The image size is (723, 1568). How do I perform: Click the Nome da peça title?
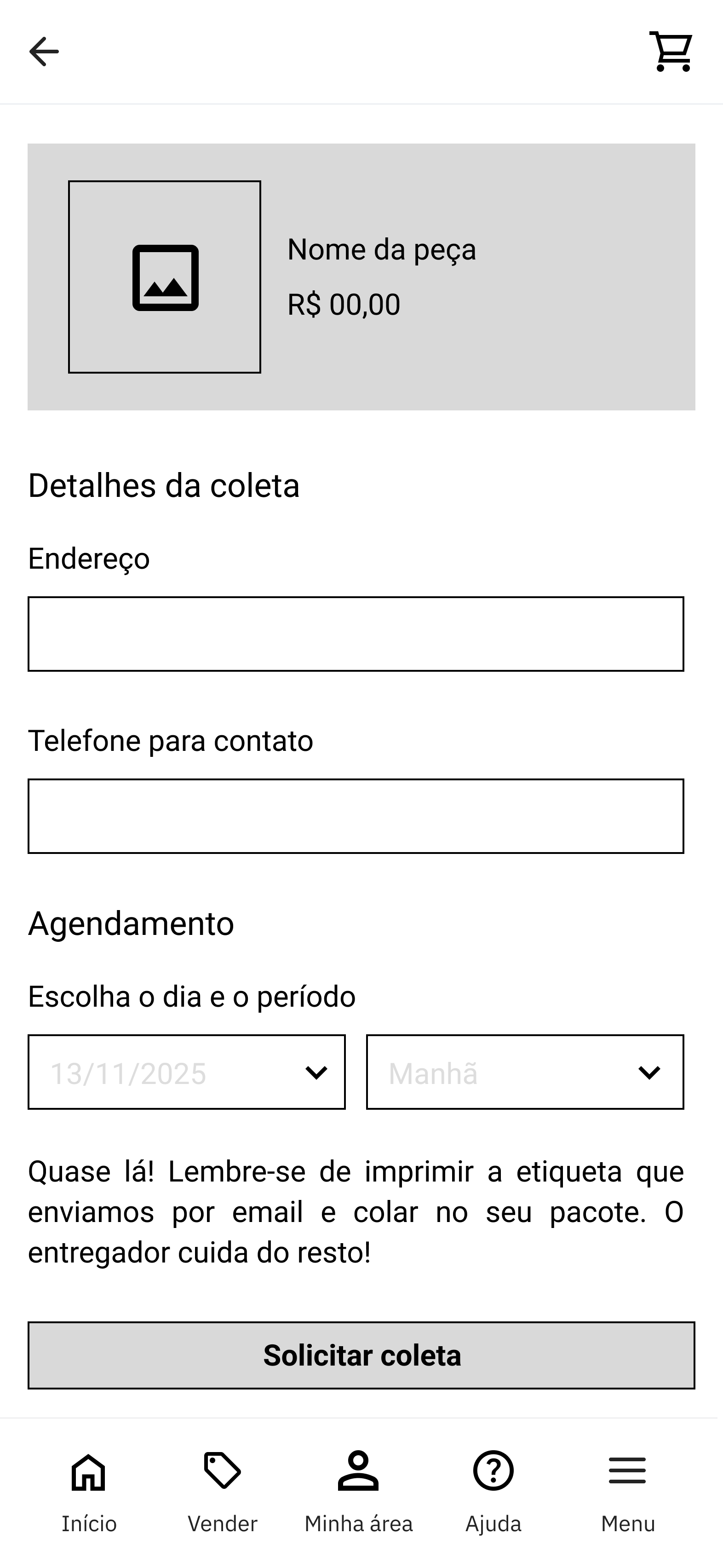tap(382, 249)
